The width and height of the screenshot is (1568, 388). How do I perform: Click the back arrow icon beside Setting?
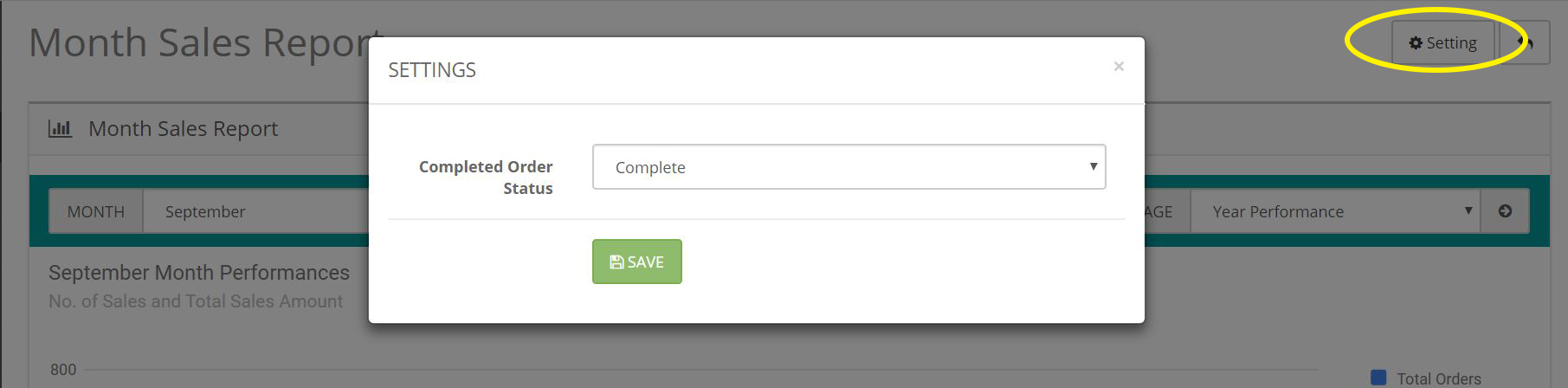pyautogui.click(x=1526, y=42)
